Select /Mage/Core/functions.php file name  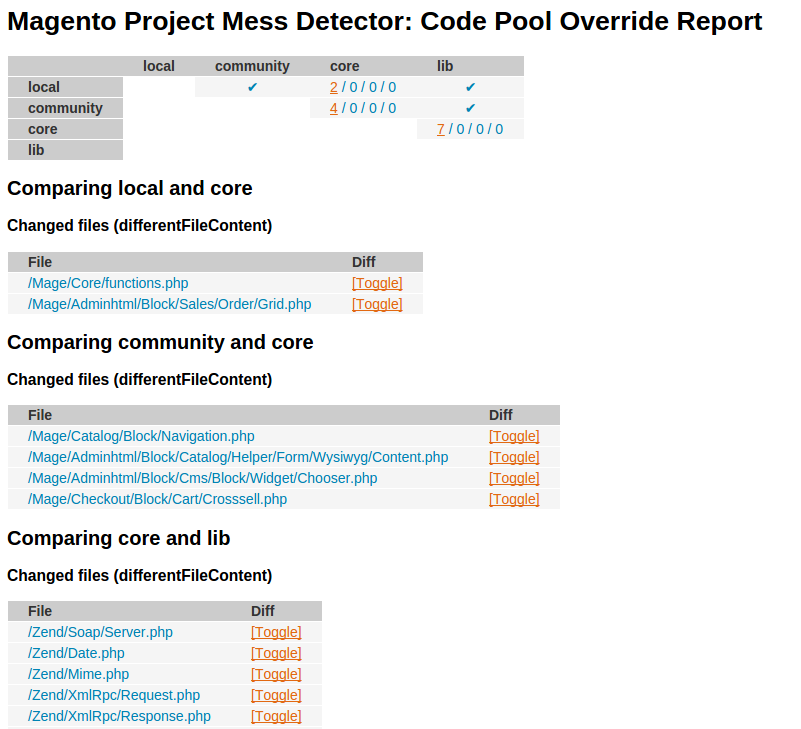(x=108, y=283)
